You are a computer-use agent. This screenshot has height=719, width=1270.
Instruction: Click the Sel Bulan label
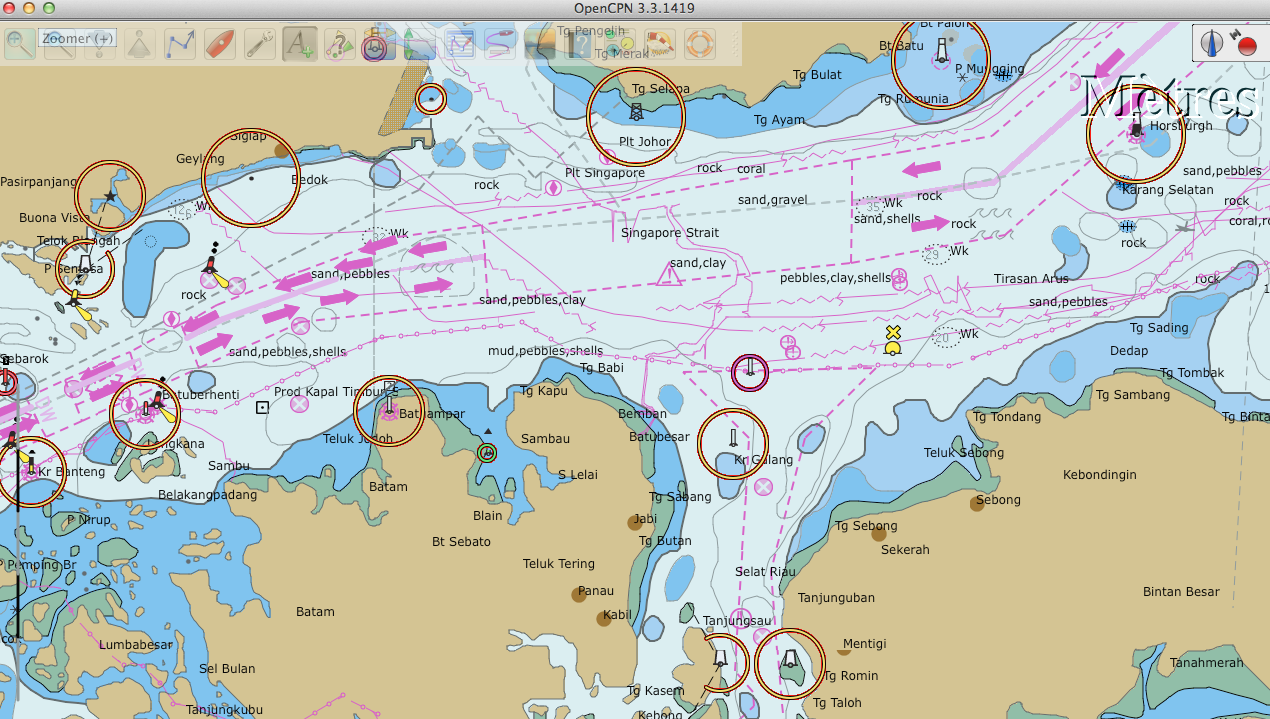pyautogui.click(x=227, y=669)
